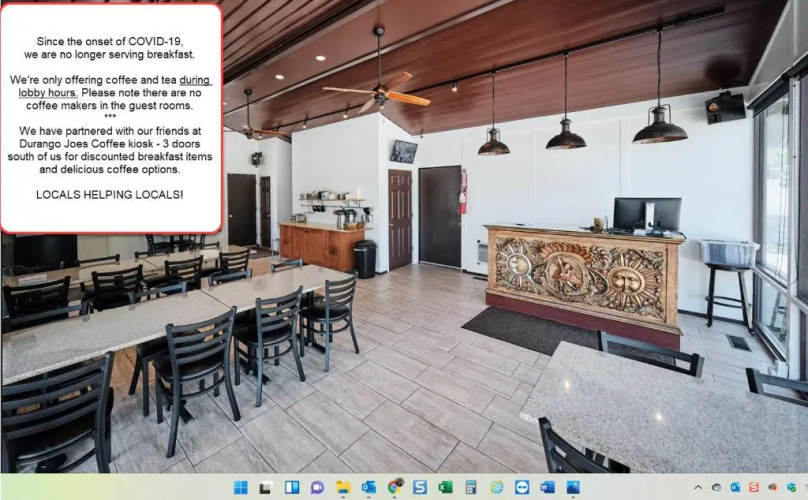This screenshot has height=500, width=808.
Task: Click the COVID-19 breakfast notice box
Action: [110, 118]
